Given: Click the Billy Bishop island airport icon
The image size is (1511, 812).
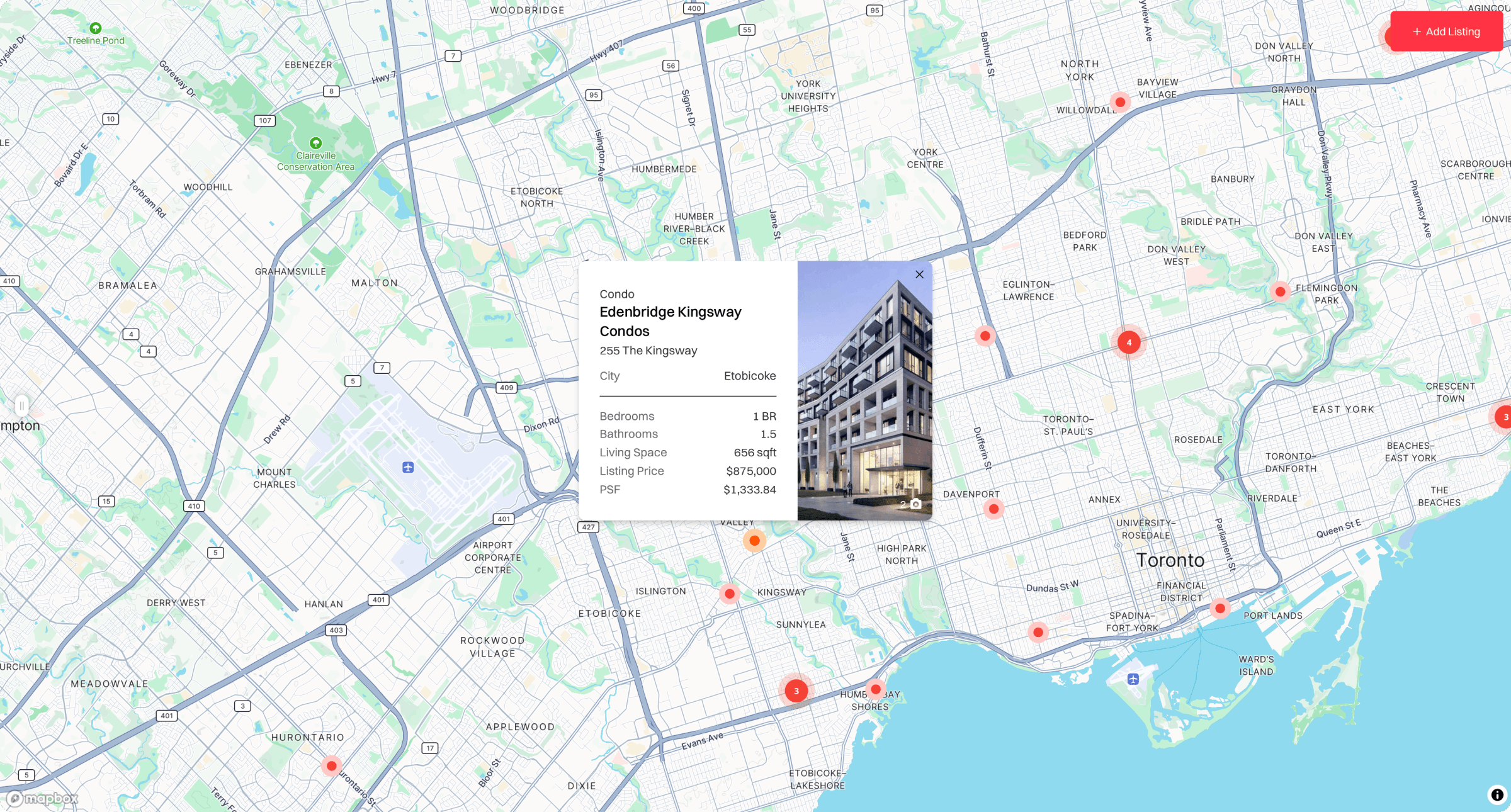Looking at the screenshot, I should pyautogui.click(x=1133, y=679).
